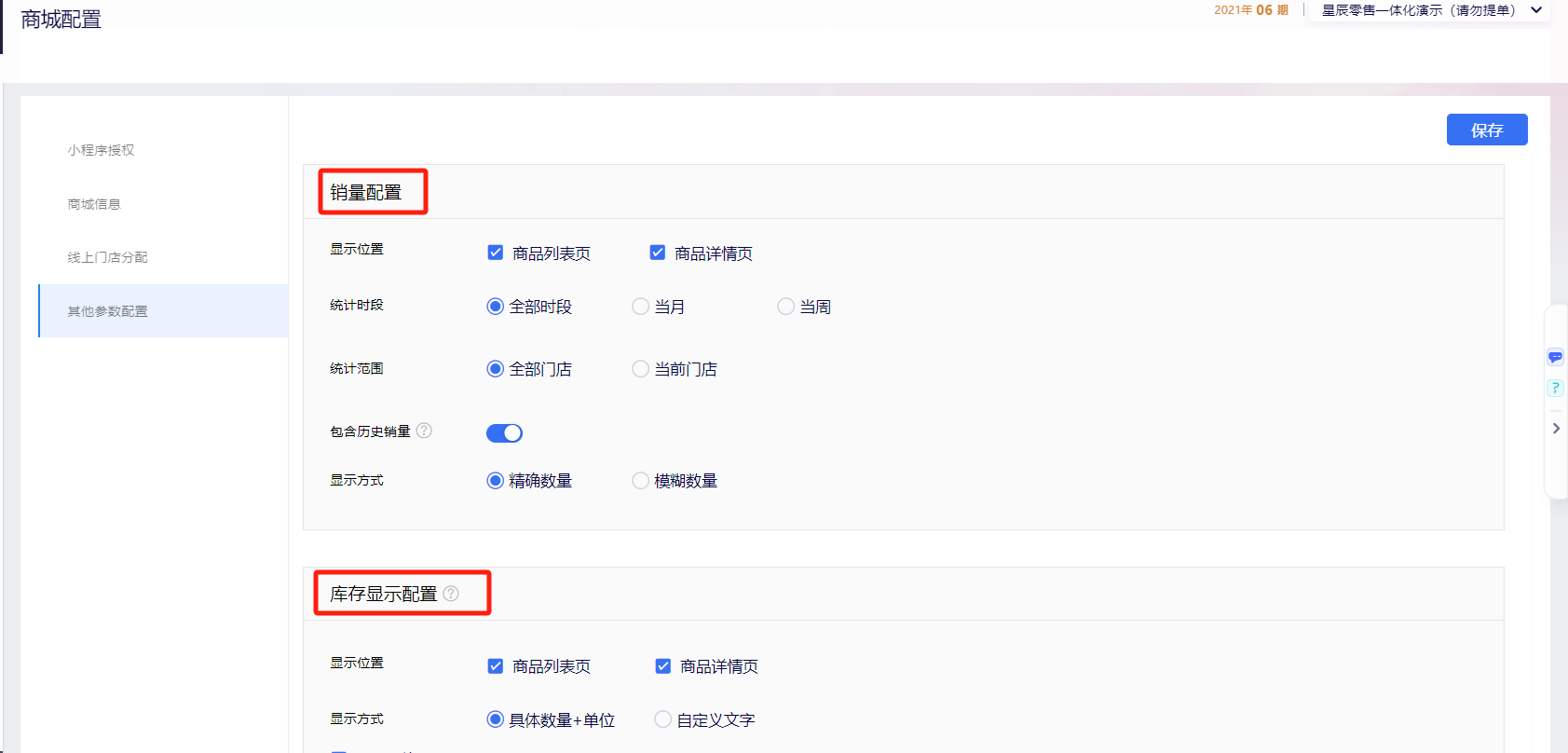The height and width of the screenshot is (753, 1568).
Task: Select 具体数量+单位 radio option
Action: (496, 719)
